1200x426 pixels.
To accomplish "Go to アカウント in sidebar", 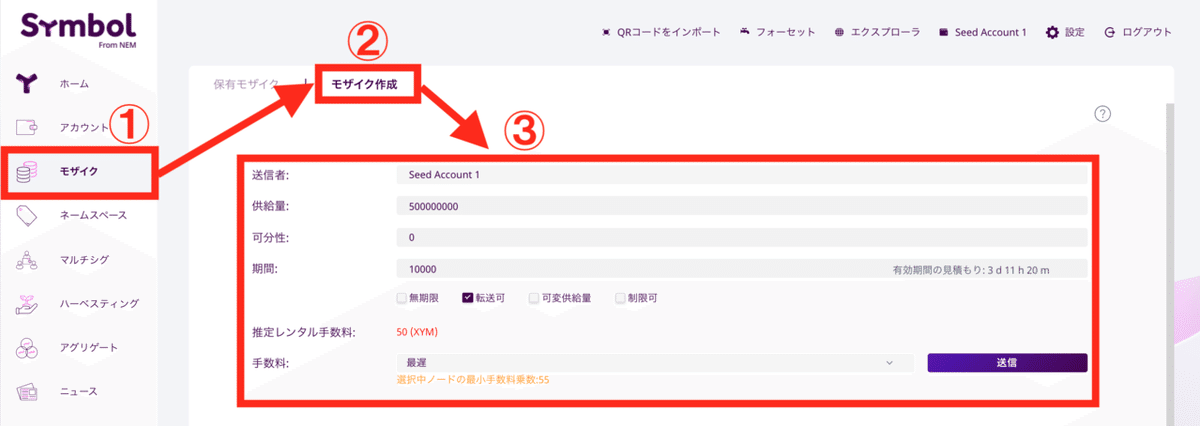I will point(84,128).
